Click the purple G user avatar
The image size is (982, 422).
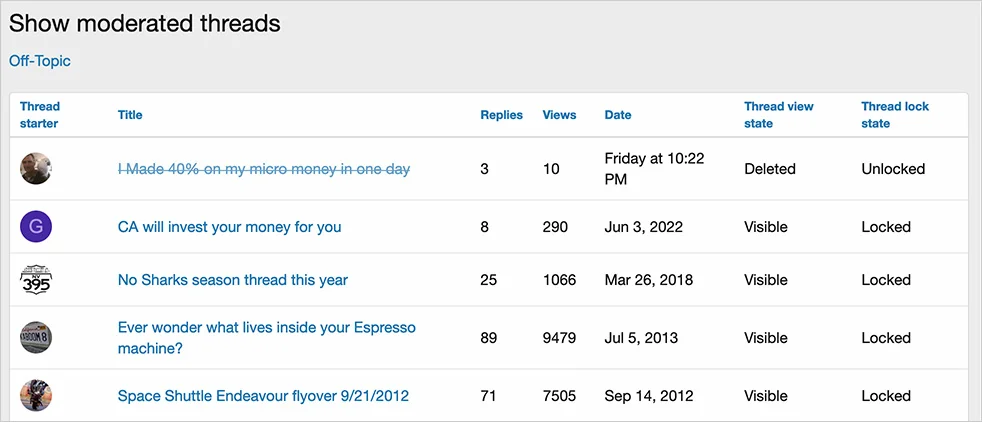(36, 227)
